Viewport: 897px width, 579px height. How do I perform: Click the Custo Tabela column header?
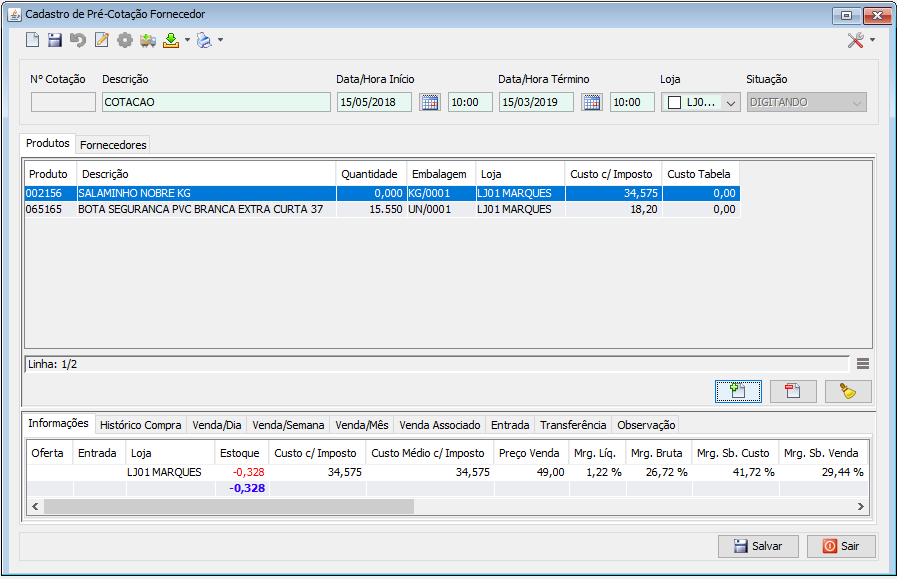click(x=701, y=174)
